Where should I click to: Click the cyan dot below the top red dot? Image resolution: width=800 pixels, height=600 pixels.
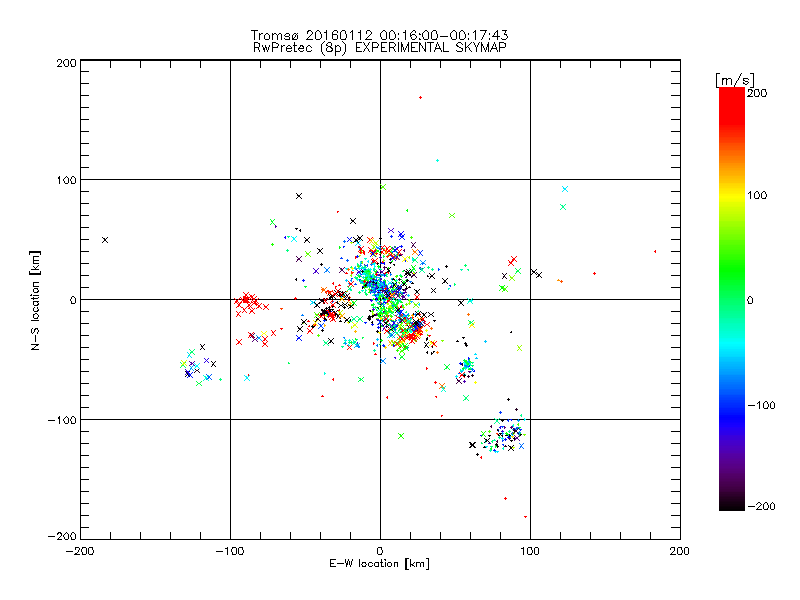pos(437,161)
